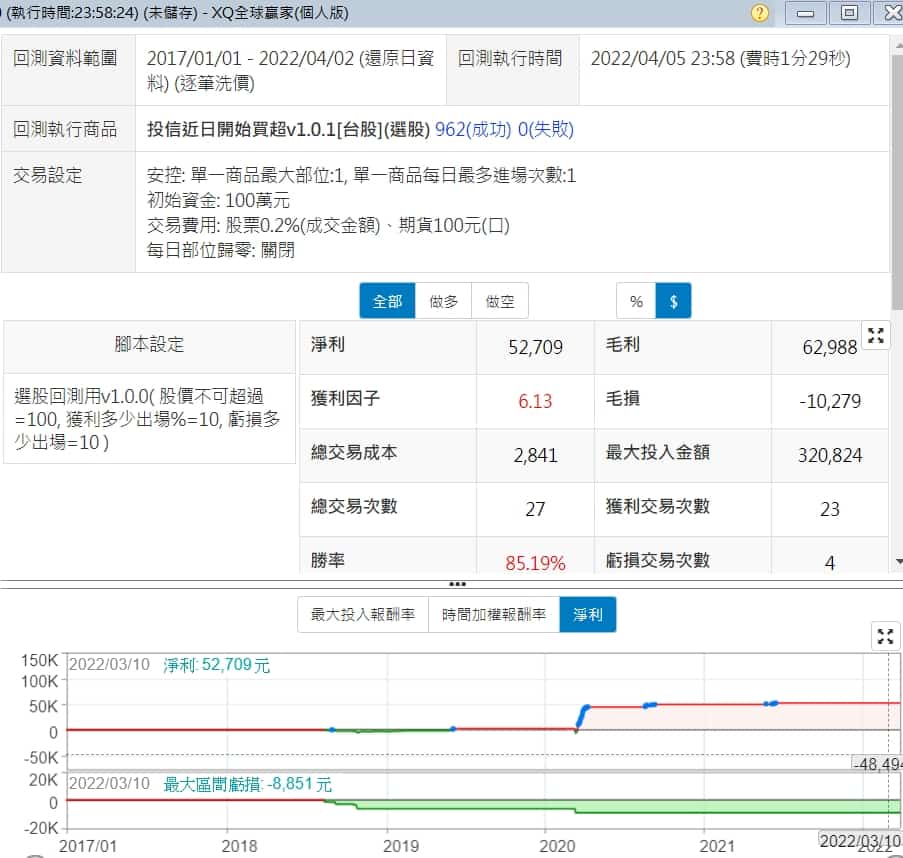Screen dimensions: 903x858
Task: Click the three-dot splitter handle above chart
Action: [x=457, y=583]
